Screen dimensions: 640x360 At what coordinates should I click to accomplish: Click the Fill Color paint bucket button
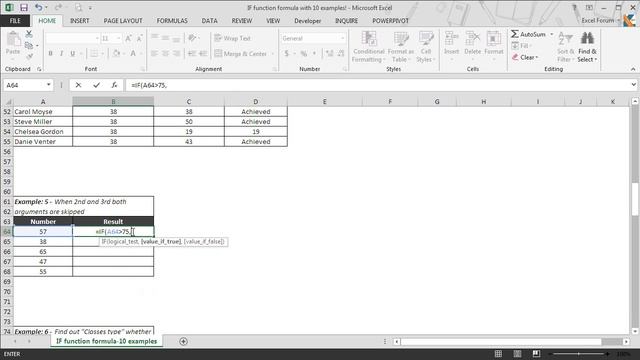(116, 53)
